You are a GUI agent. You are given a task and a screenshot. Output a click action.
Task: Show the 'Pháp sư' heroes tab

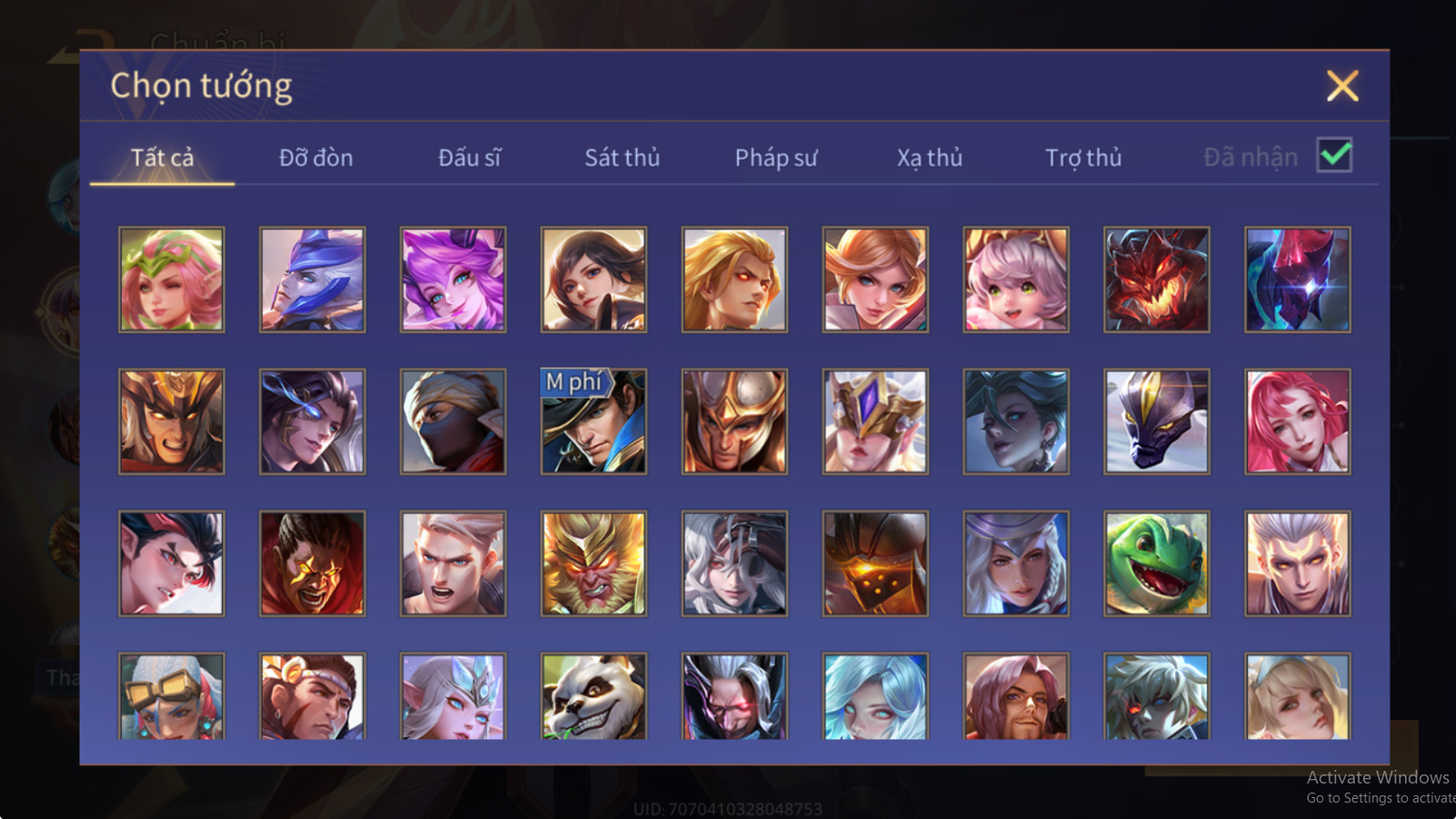point(776,157)
